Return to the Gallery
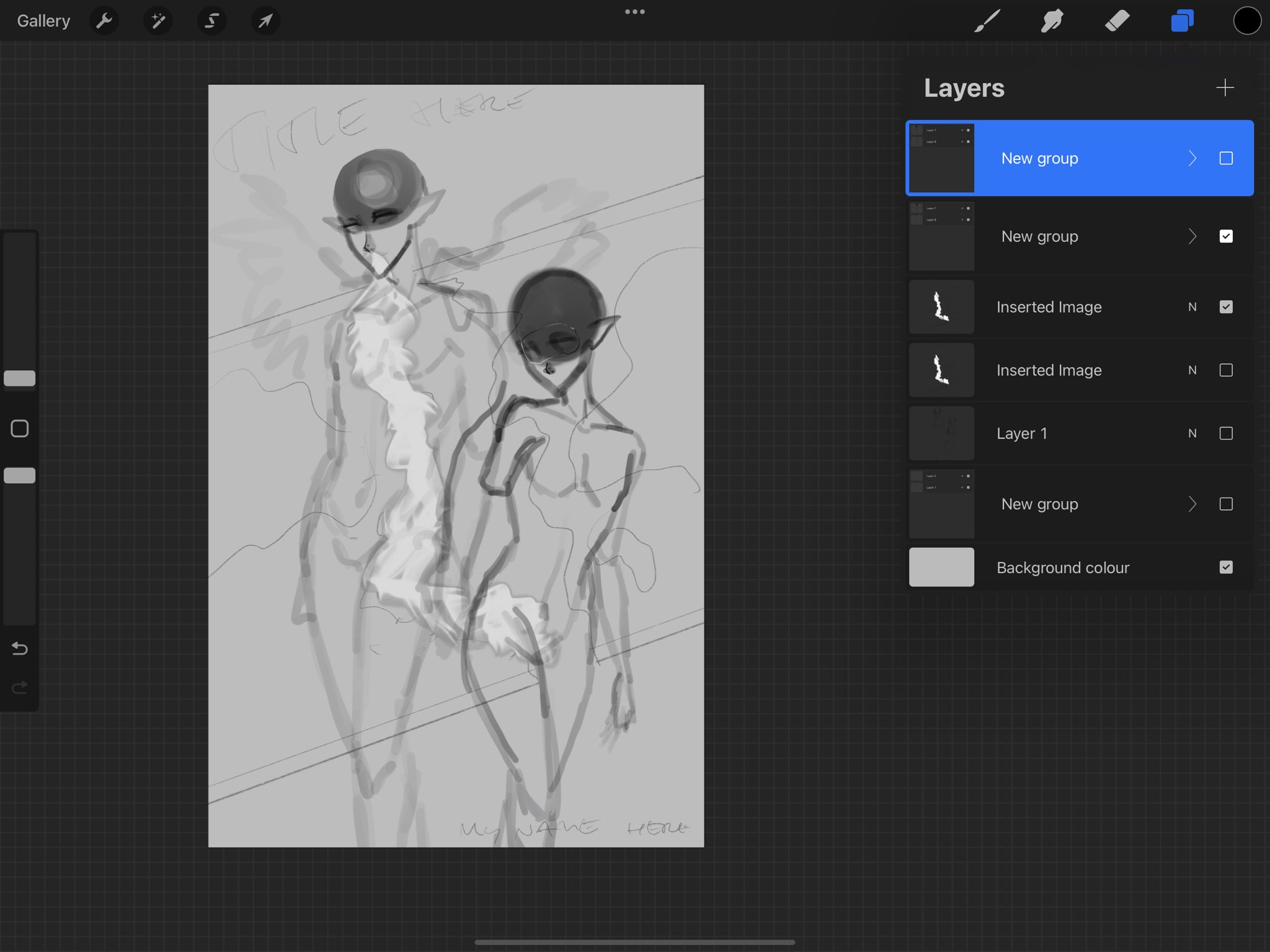 tap(43, 21)
